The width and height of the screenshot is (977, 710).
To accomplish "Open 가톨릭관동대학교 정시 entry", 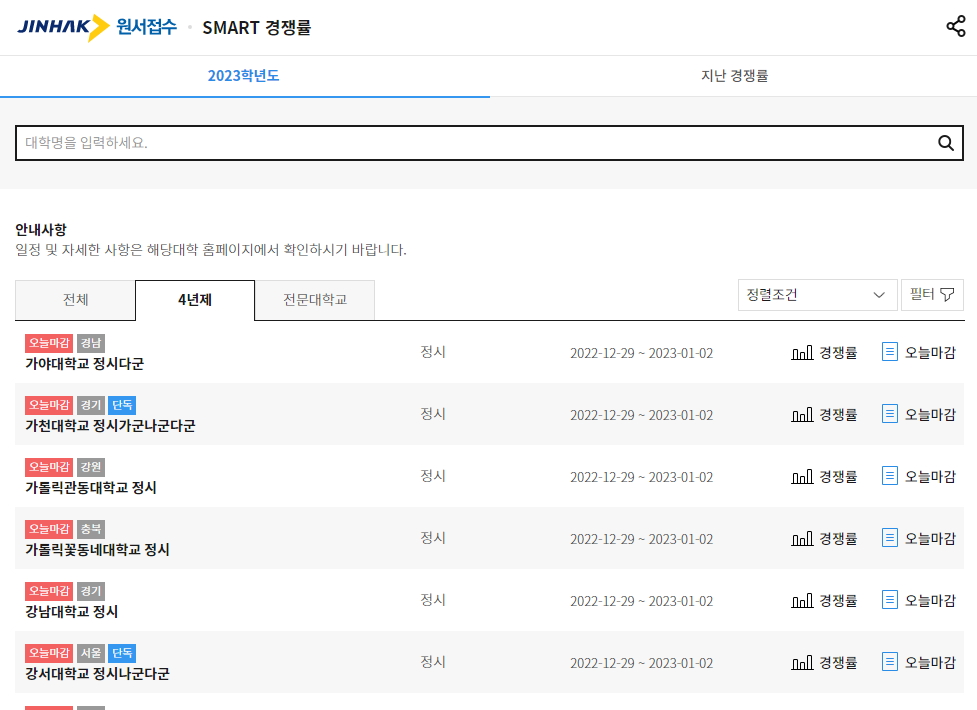I will [91, 487].
